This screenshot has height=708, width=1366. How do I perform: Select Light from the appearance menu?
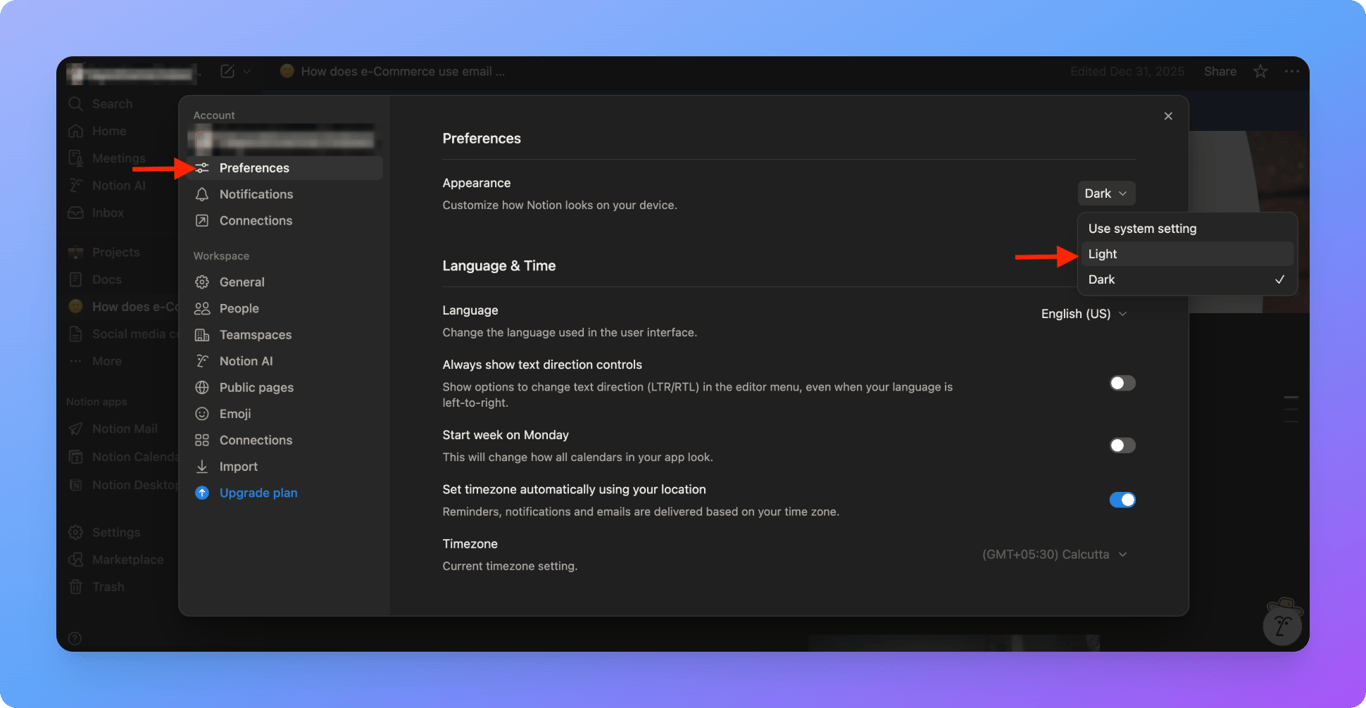[x=1102, y=253]
